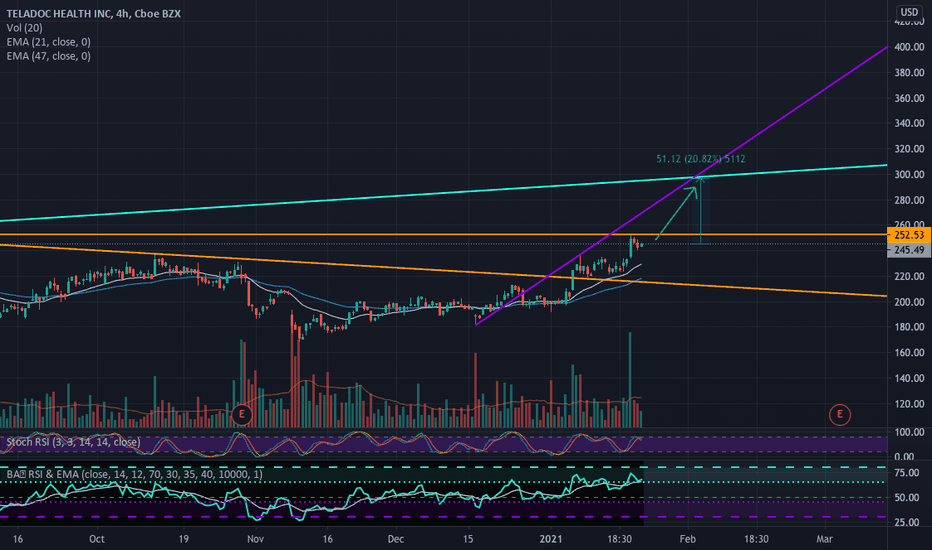Image resolution: width=932 pixels, height=550 pixels.
Task: Select the RSI & EMA indicator label
Action: tap(134, 474)
